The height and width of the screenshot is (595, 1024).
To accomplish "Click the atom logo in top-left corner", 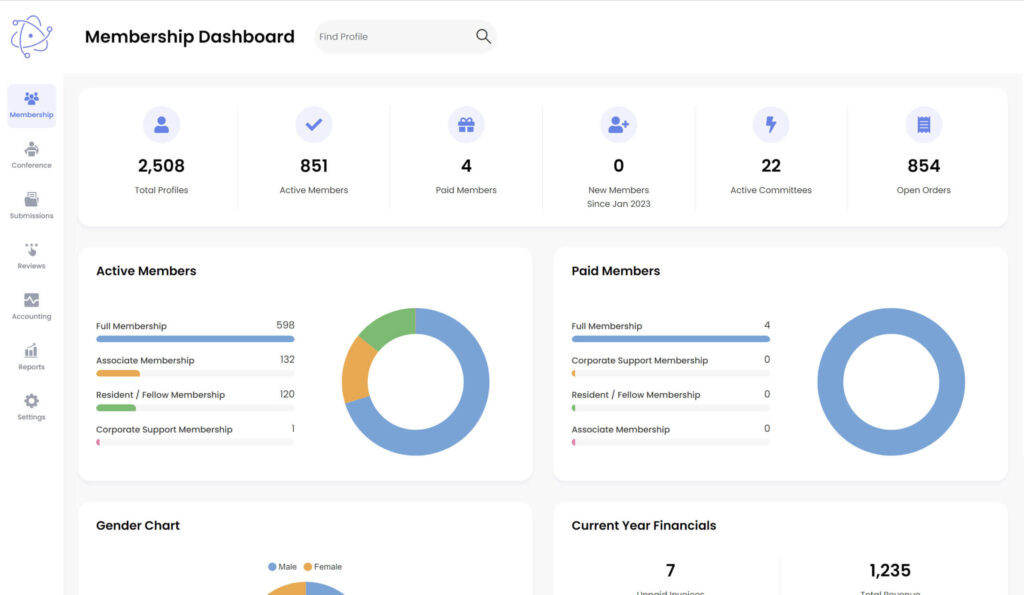I will [31, 36].
